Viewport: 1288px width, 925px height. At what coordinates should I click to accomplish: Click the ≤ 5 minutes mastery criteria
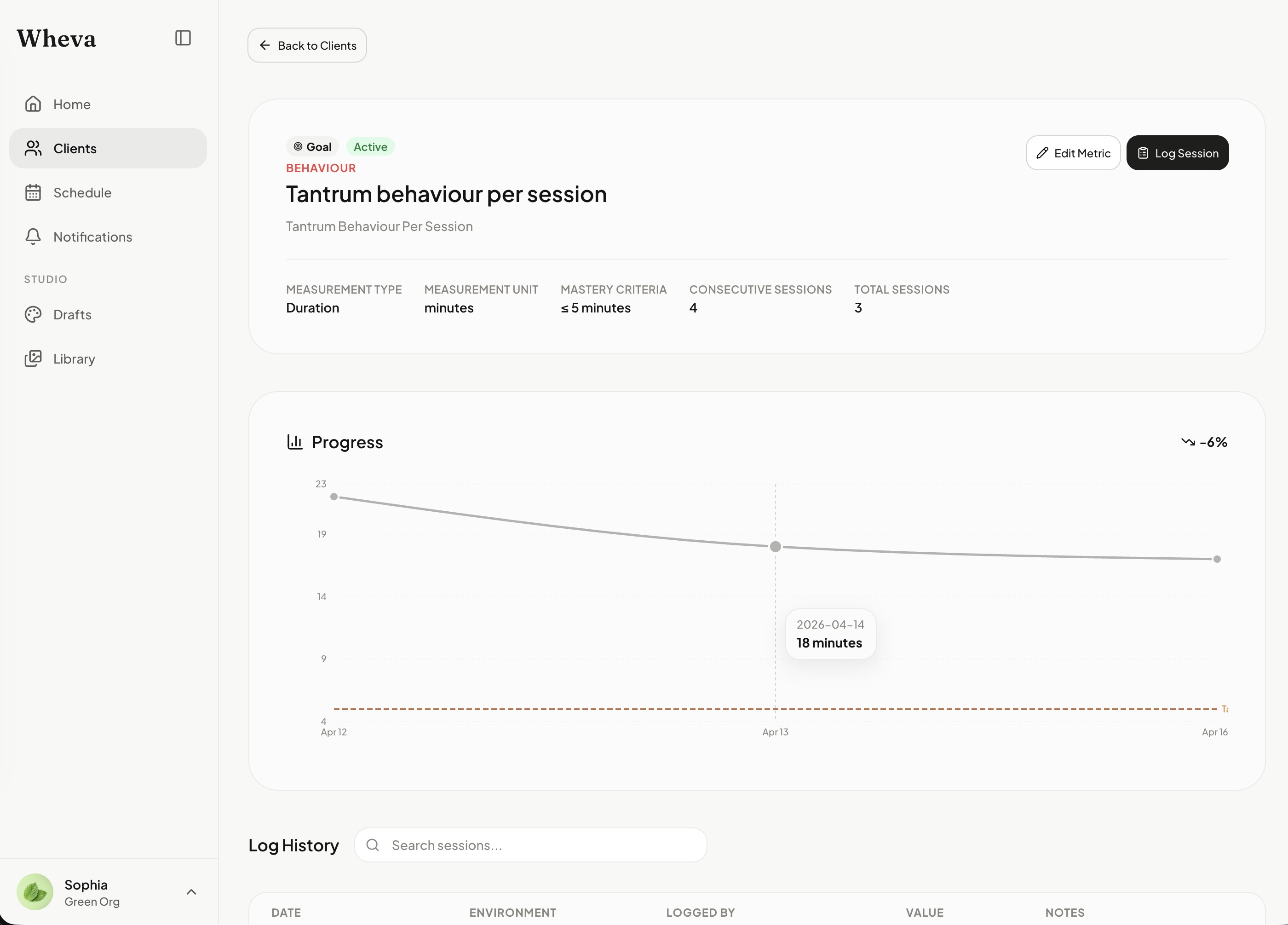595,308
